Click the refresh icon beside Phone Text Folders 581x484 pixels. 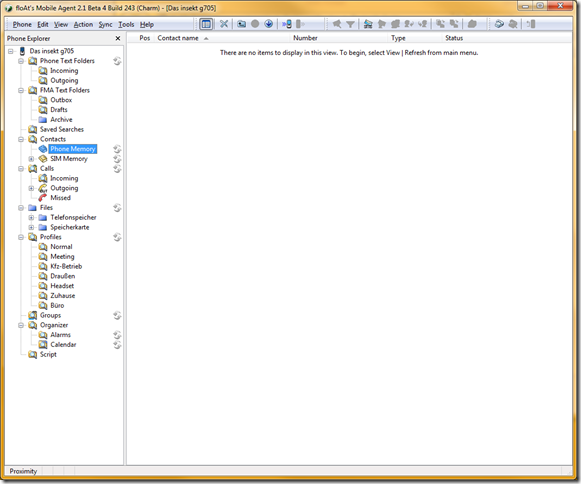click(x=117, y=61)
